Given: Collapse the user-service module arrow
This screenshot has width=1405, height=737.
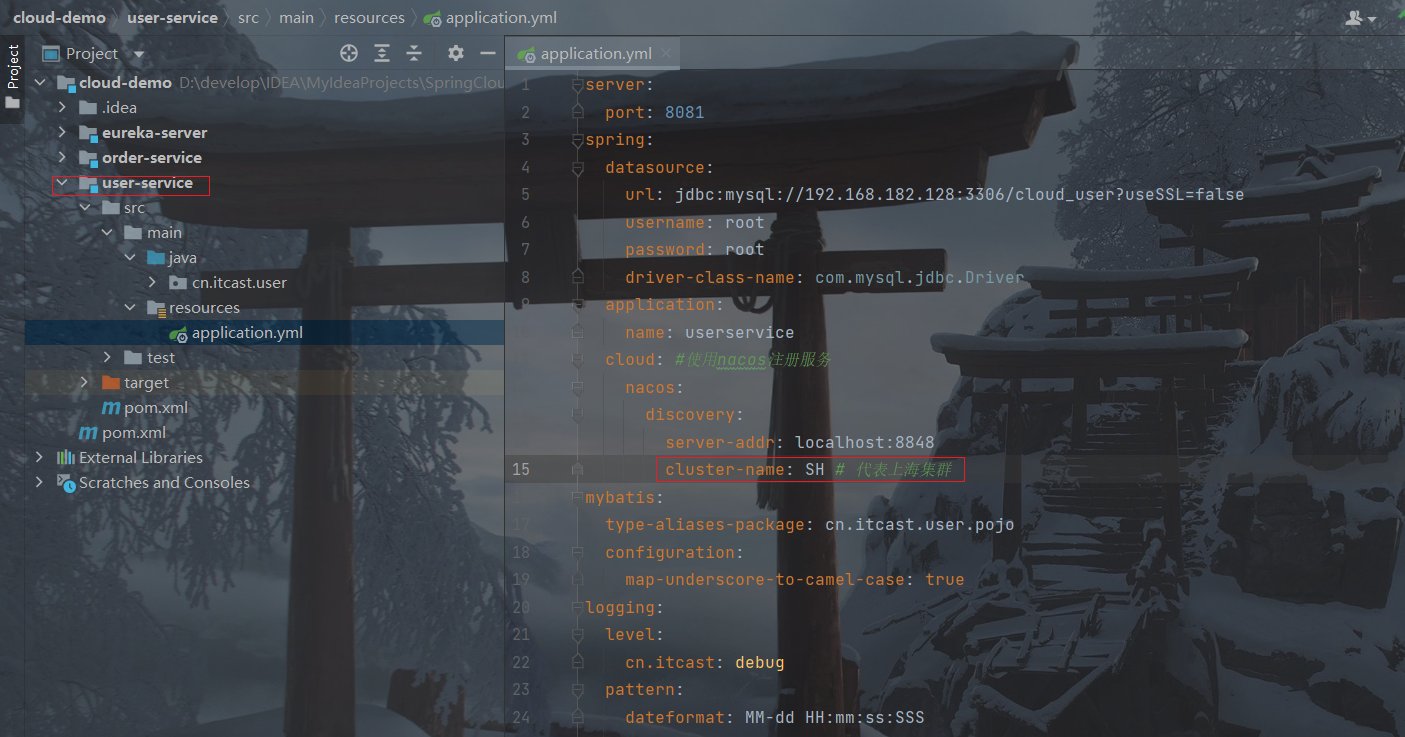Looking at the screenshot, I should (x=62, y=183).
